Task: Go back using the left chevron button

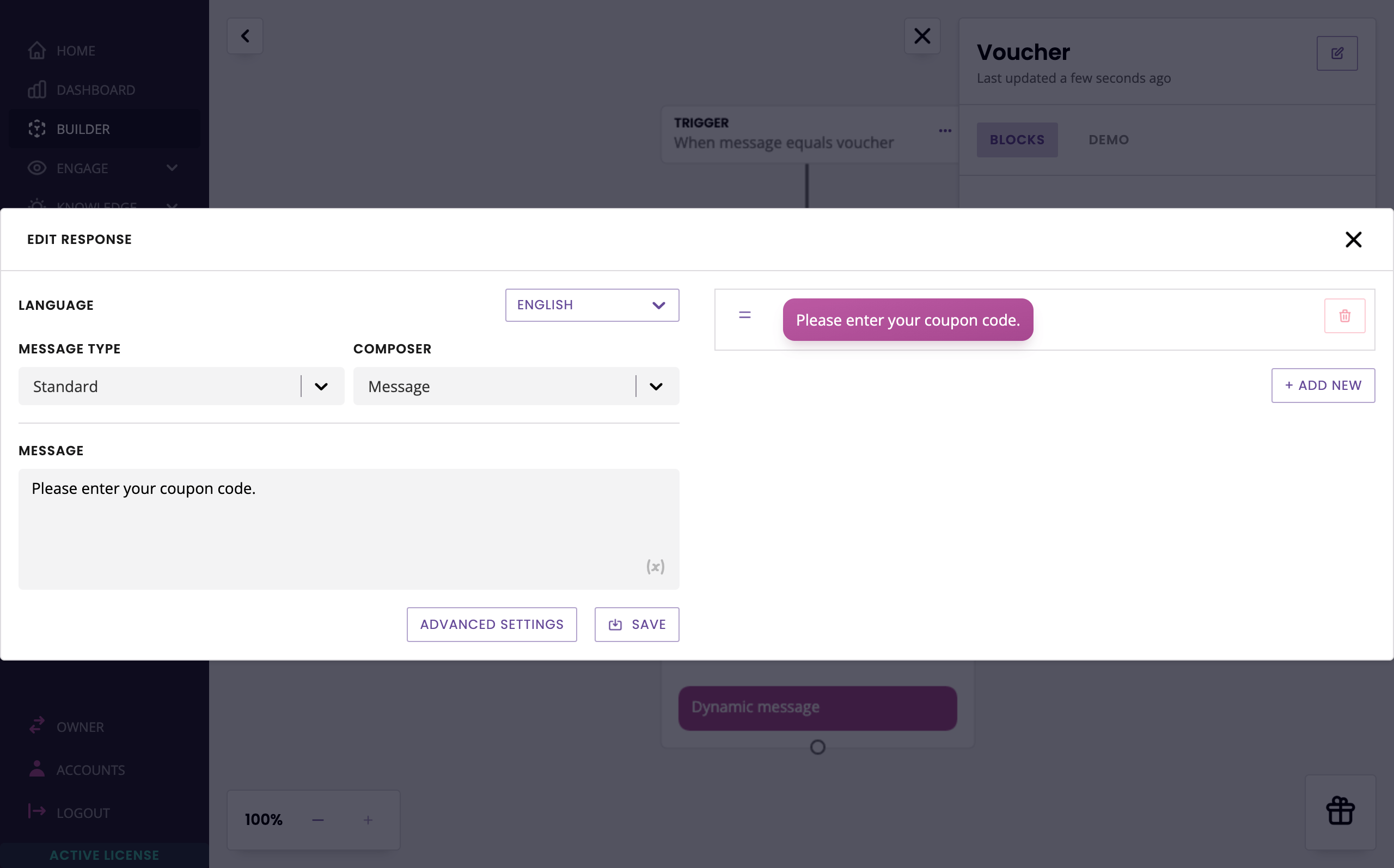Action: (245, 36)
